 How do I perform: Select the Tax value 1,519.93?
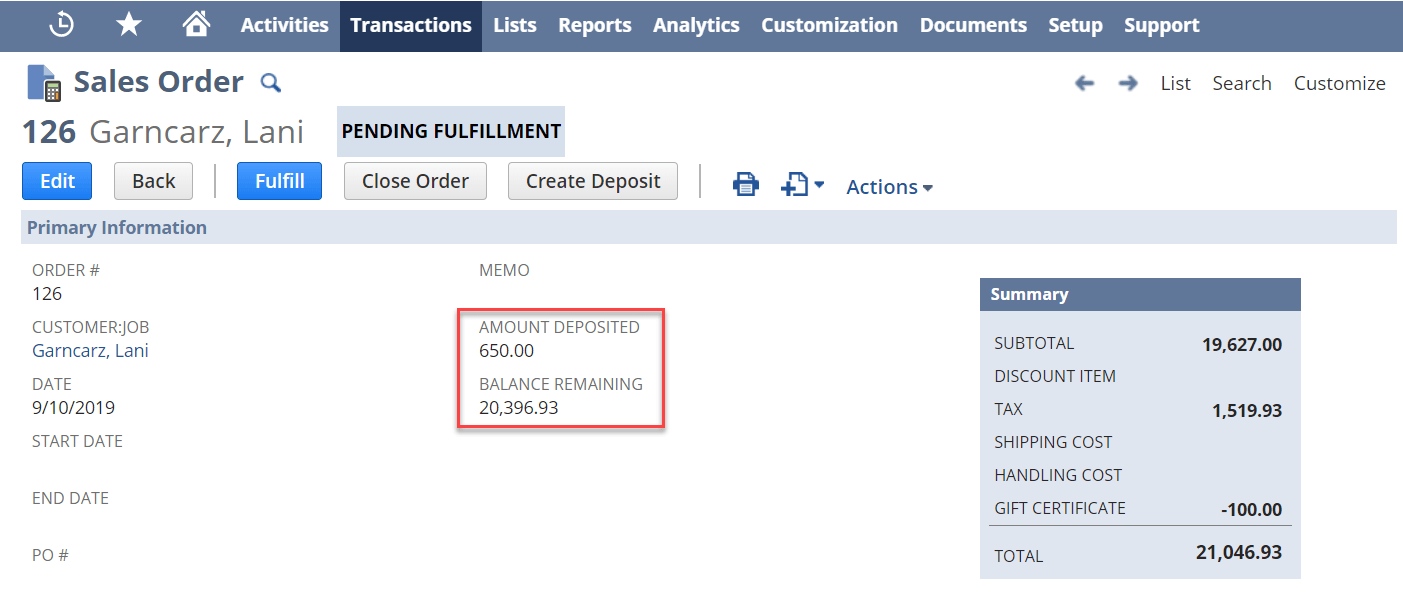[x=1248, y=411]
